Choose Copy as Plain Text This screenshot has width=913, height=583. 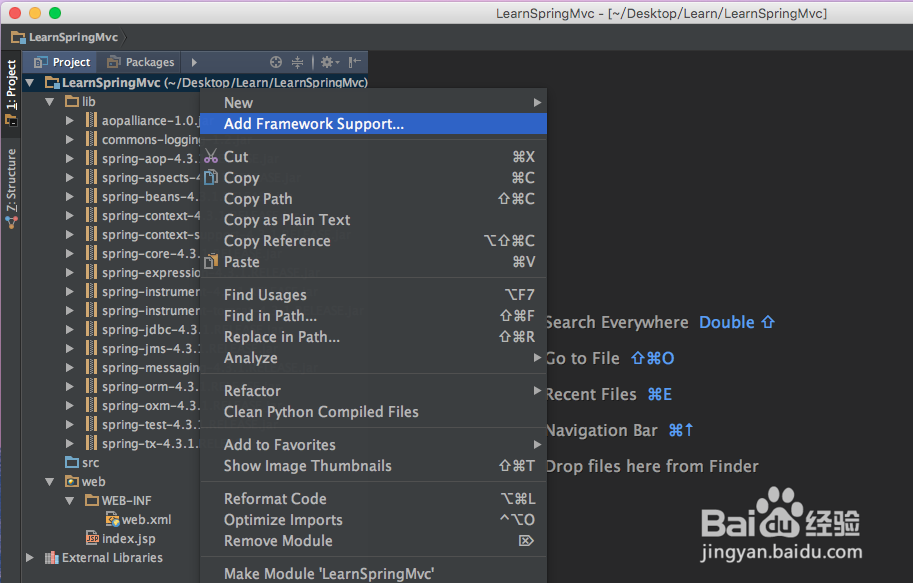click(373, 220)
